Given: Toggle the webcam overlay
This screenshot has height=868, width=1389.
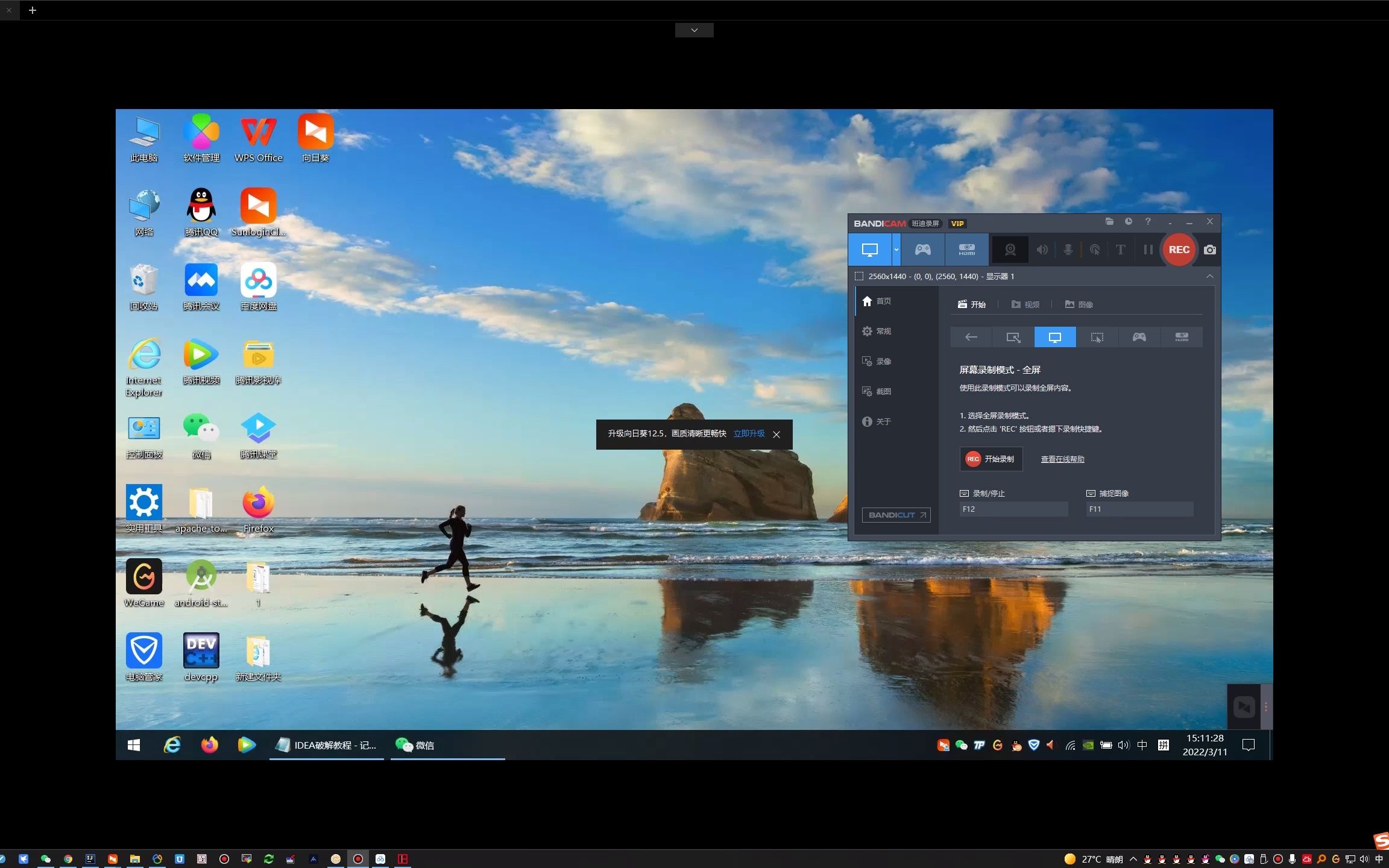Looking at the screenshot, I should click(x=1010, y=250).
